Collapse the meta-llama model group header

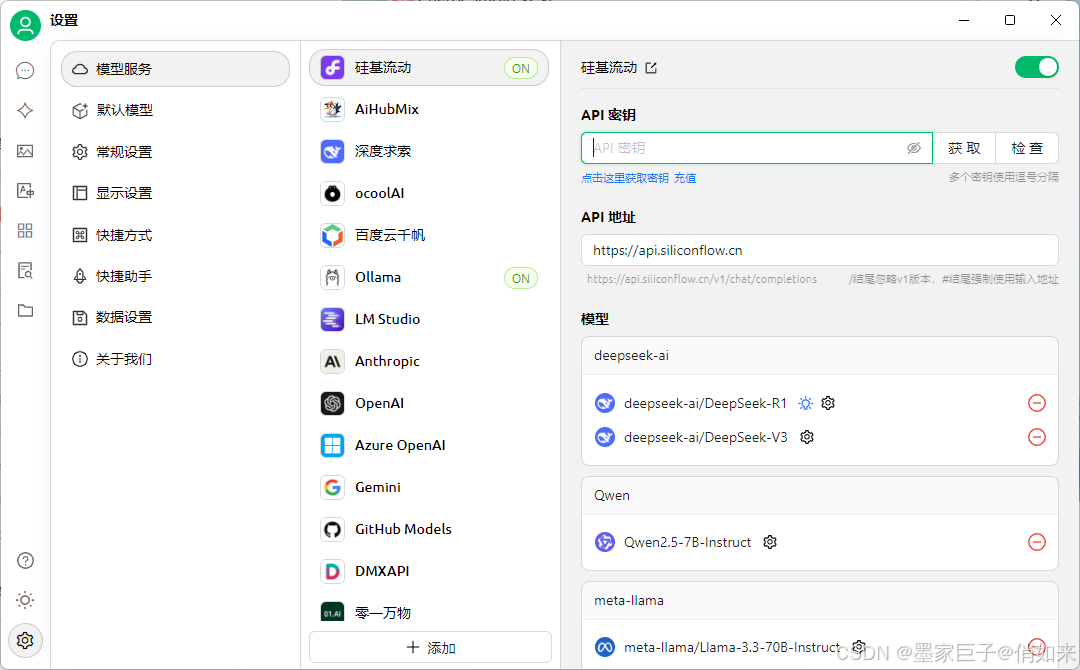pyautogui.click(x=820, y=600)
